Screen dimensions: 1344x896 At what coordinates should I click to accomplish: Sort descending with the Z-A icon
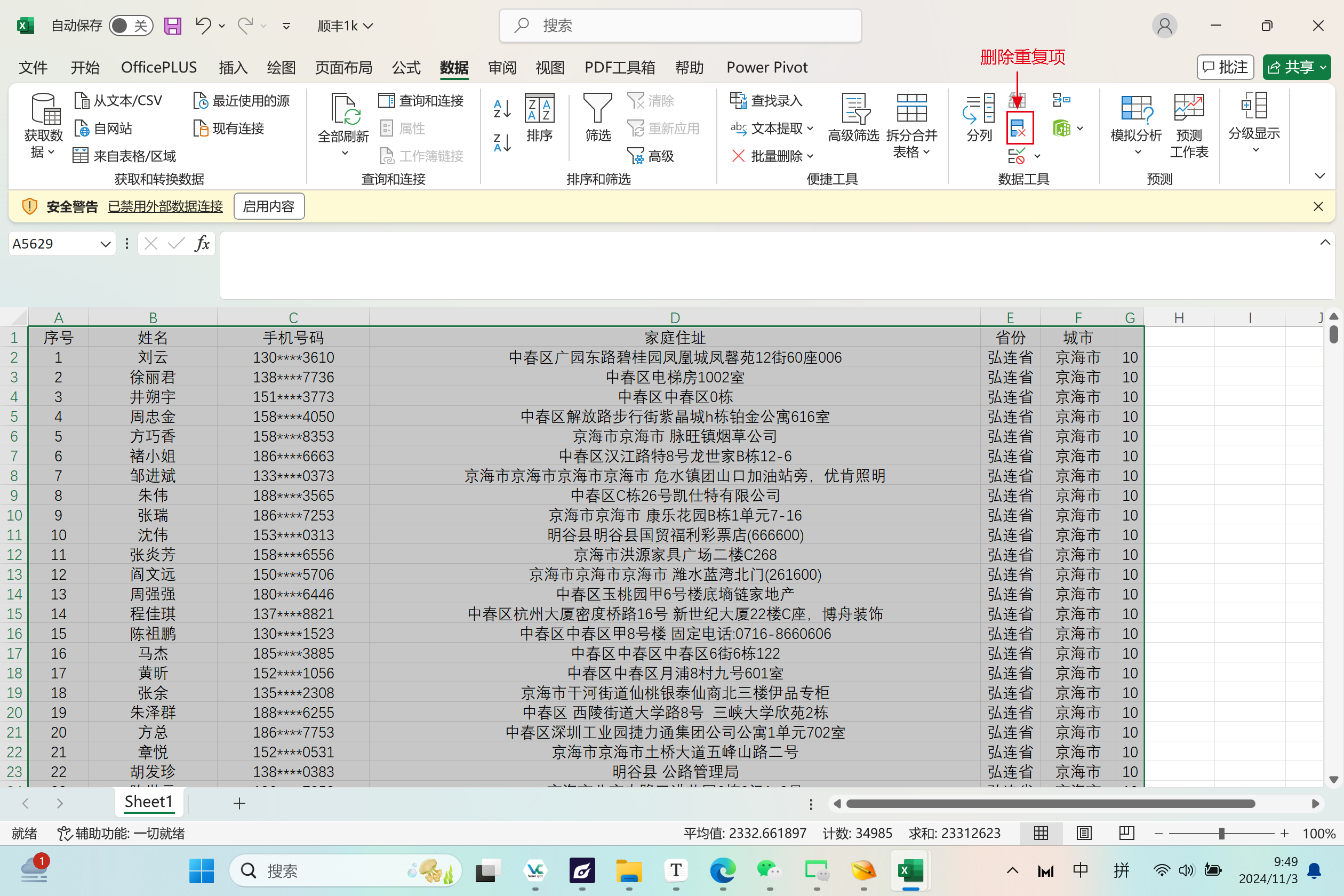502,143
